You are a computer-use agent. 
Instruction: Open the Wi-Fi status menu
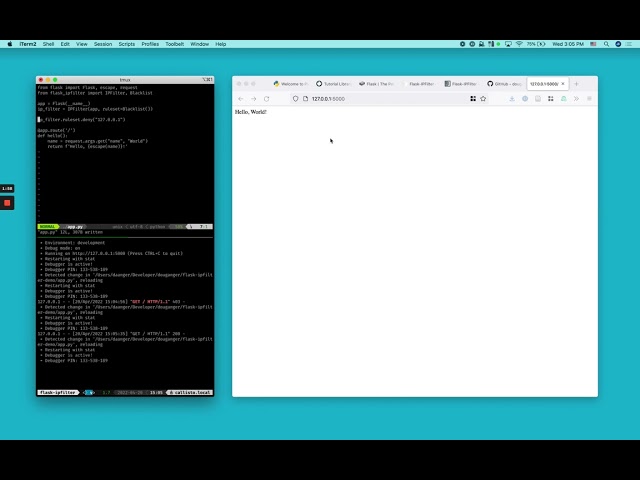coord(519,44)
